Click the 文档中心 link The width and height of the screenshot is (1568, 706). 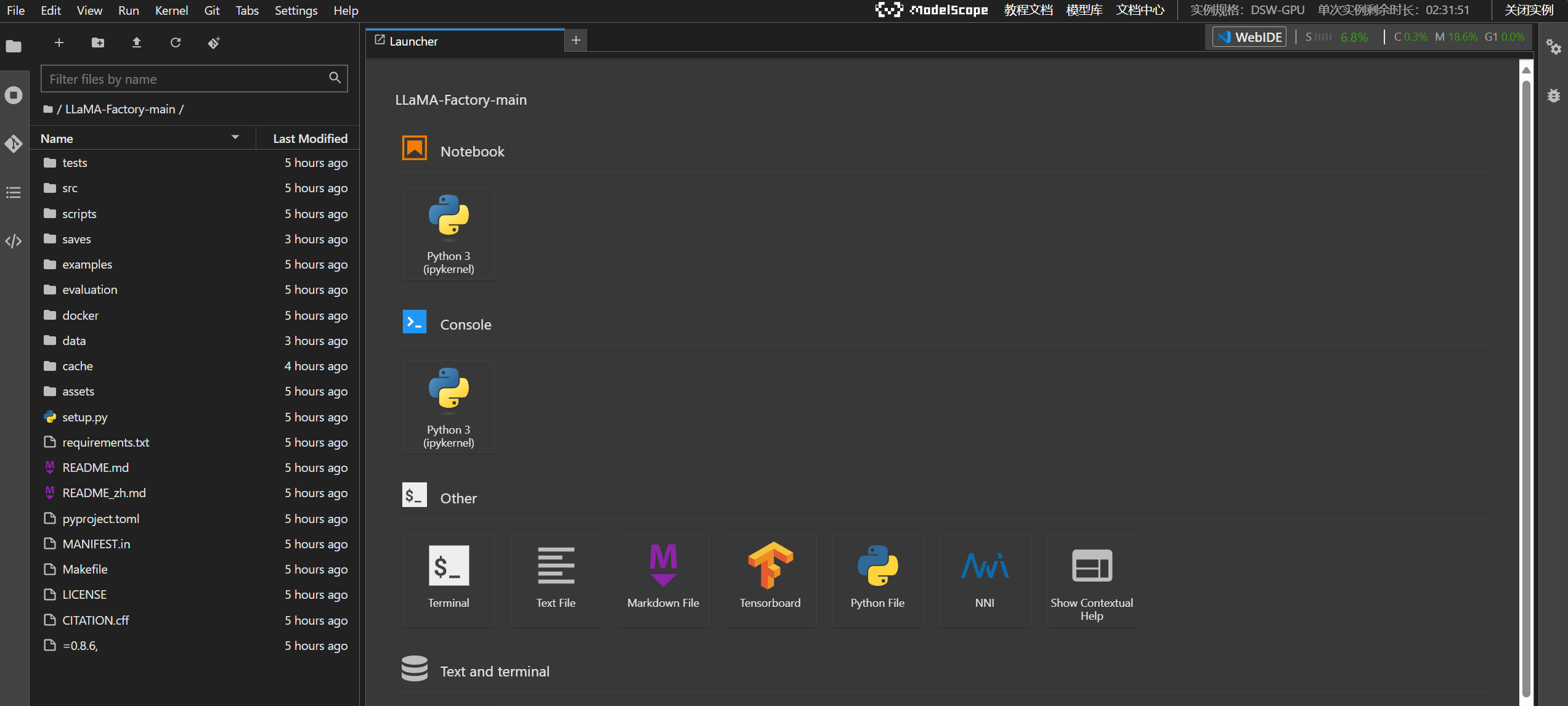[x=1140, y=10]
